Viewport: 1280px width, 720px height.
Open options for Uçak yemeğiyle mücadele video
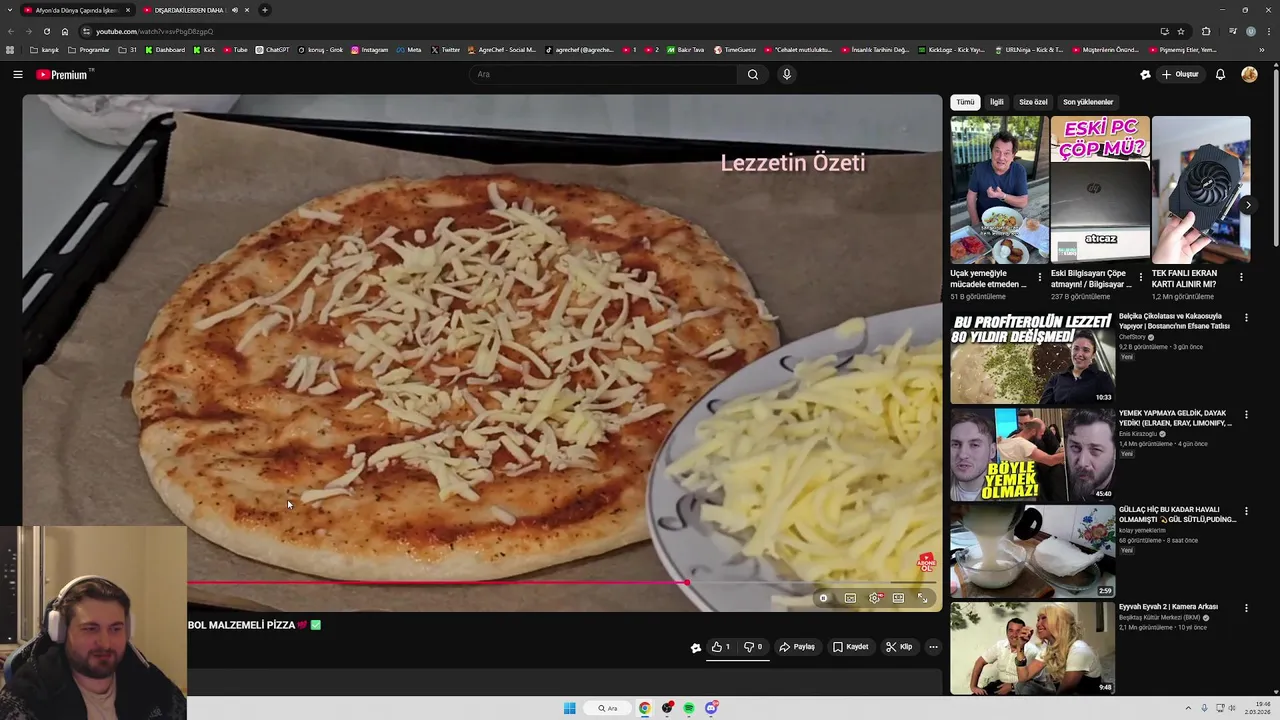tap(1040, 277)
